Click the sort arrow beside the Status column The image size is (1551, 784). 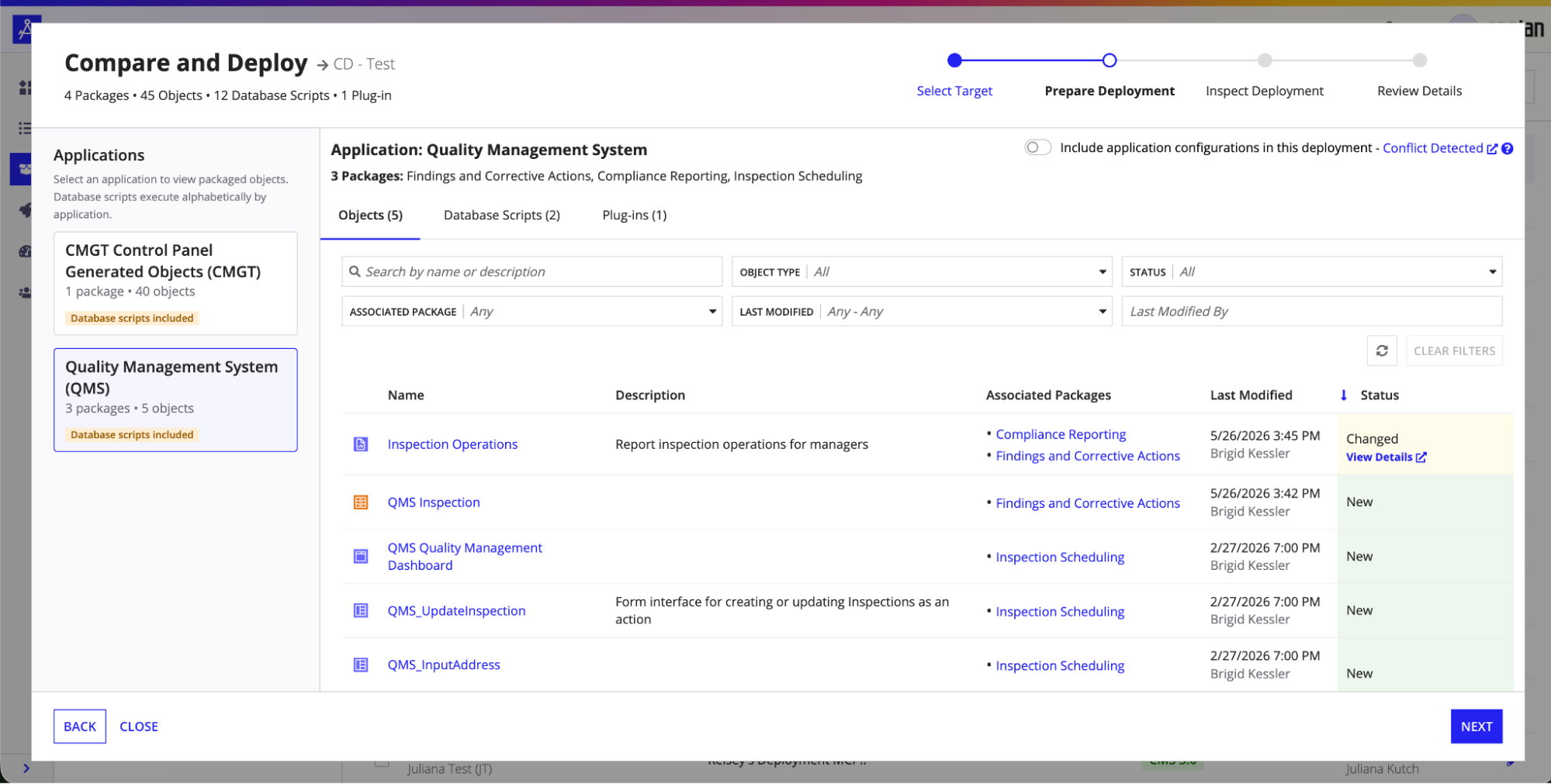(1344, 395)
